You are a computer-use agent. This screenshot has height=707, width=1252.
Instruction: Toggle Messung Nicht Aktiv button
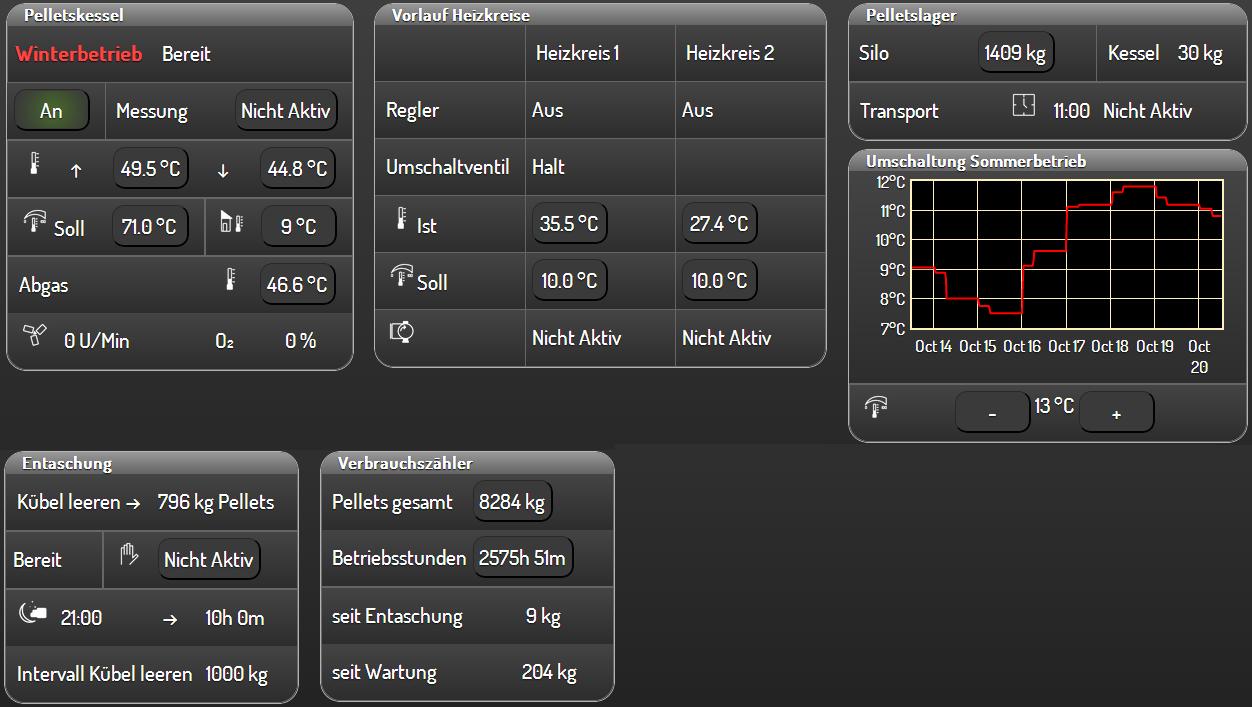coord(285,111)
